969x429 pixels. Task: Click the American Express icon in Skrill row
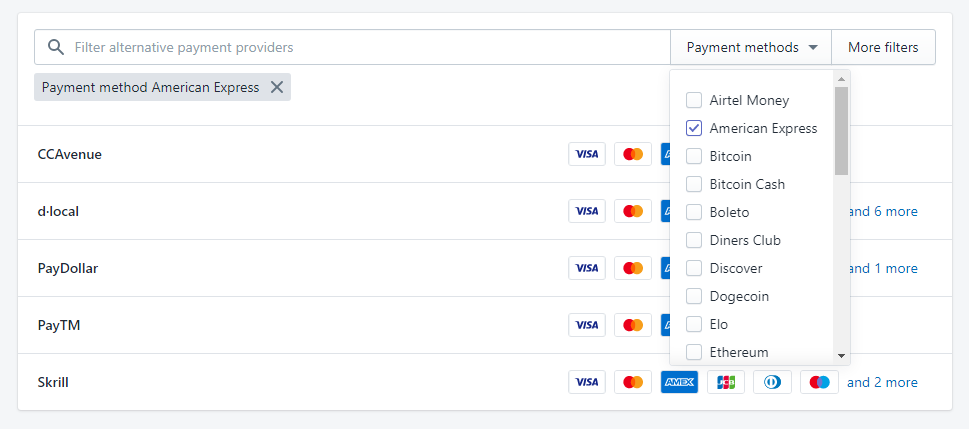679,382
